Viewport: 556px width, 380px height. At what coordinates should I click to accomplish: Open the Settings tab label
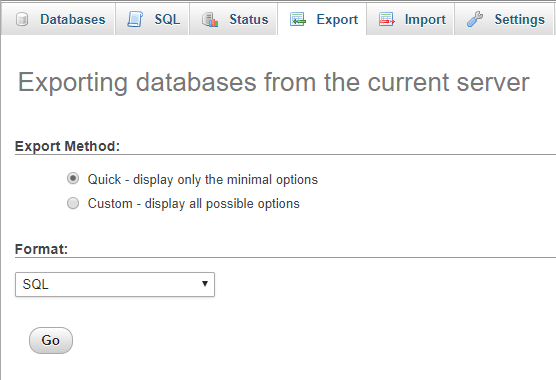pyautogui.click(x=519, y=20)
